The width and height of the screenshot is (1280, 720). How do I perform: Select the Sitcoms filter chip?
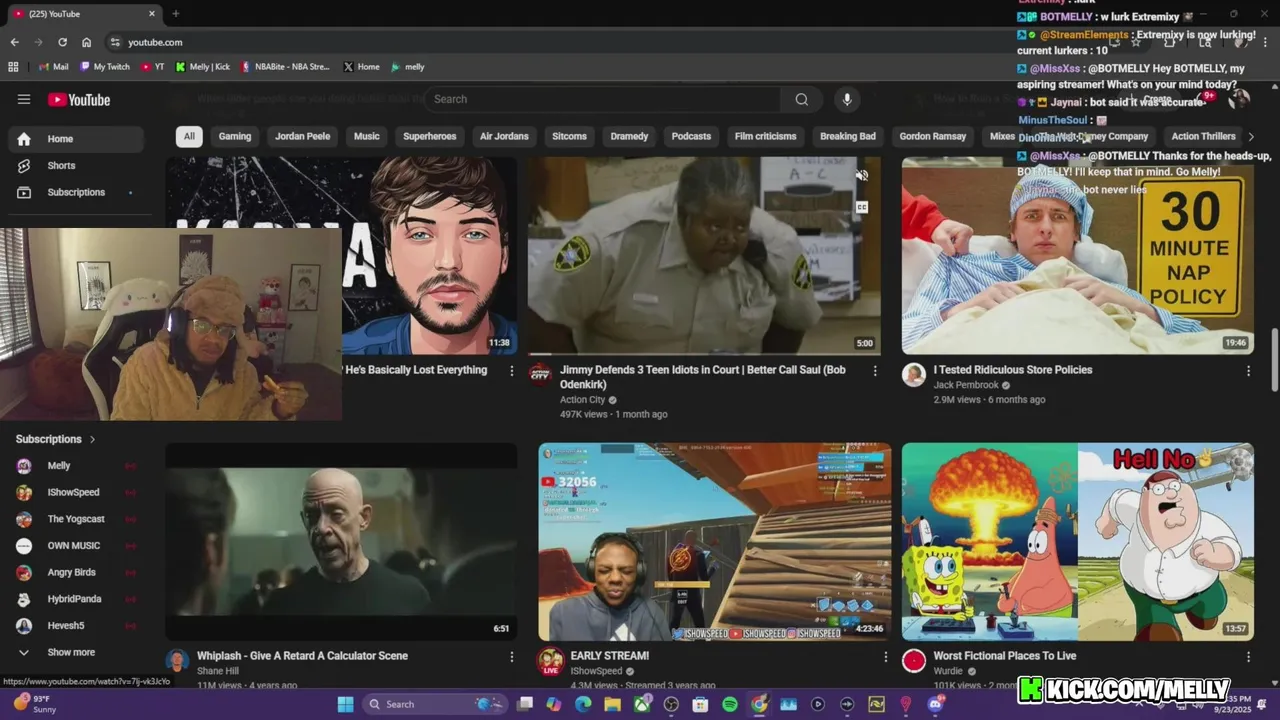(569, 136)
